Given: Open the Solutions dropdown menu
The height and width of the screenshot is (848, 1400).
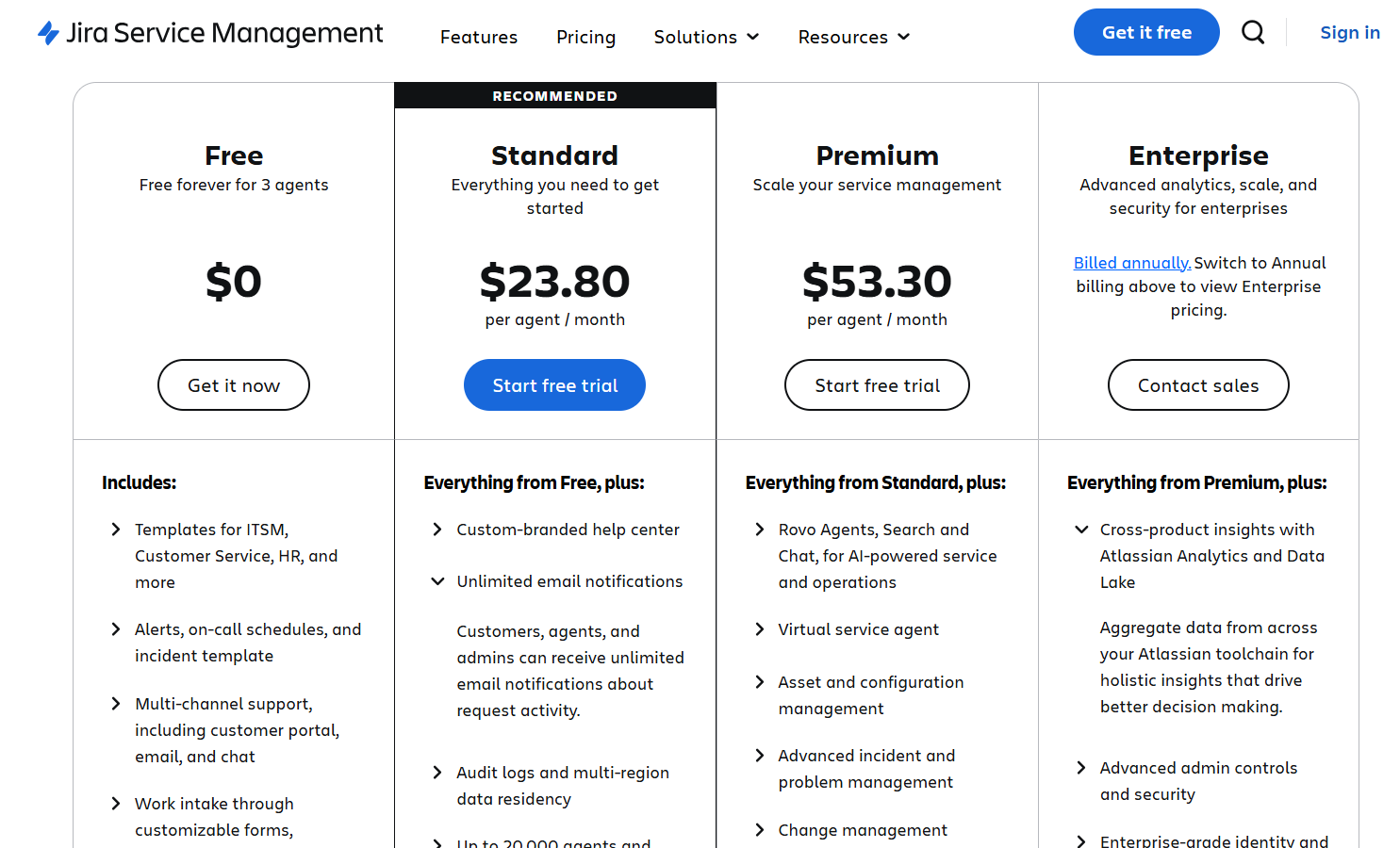Looking at the screenshot, I should (x=706, y=37).
